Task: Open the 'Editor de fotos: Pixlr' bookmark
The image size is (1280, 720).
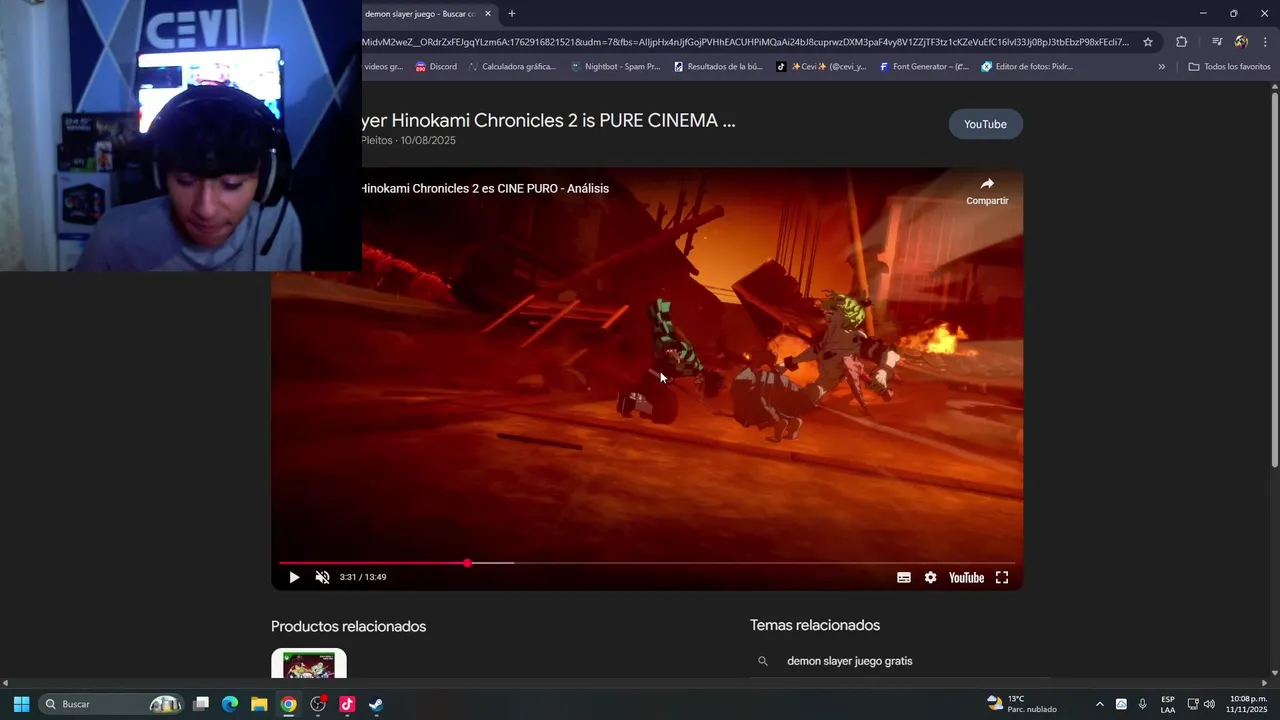Action: (x=1027, y=67)
